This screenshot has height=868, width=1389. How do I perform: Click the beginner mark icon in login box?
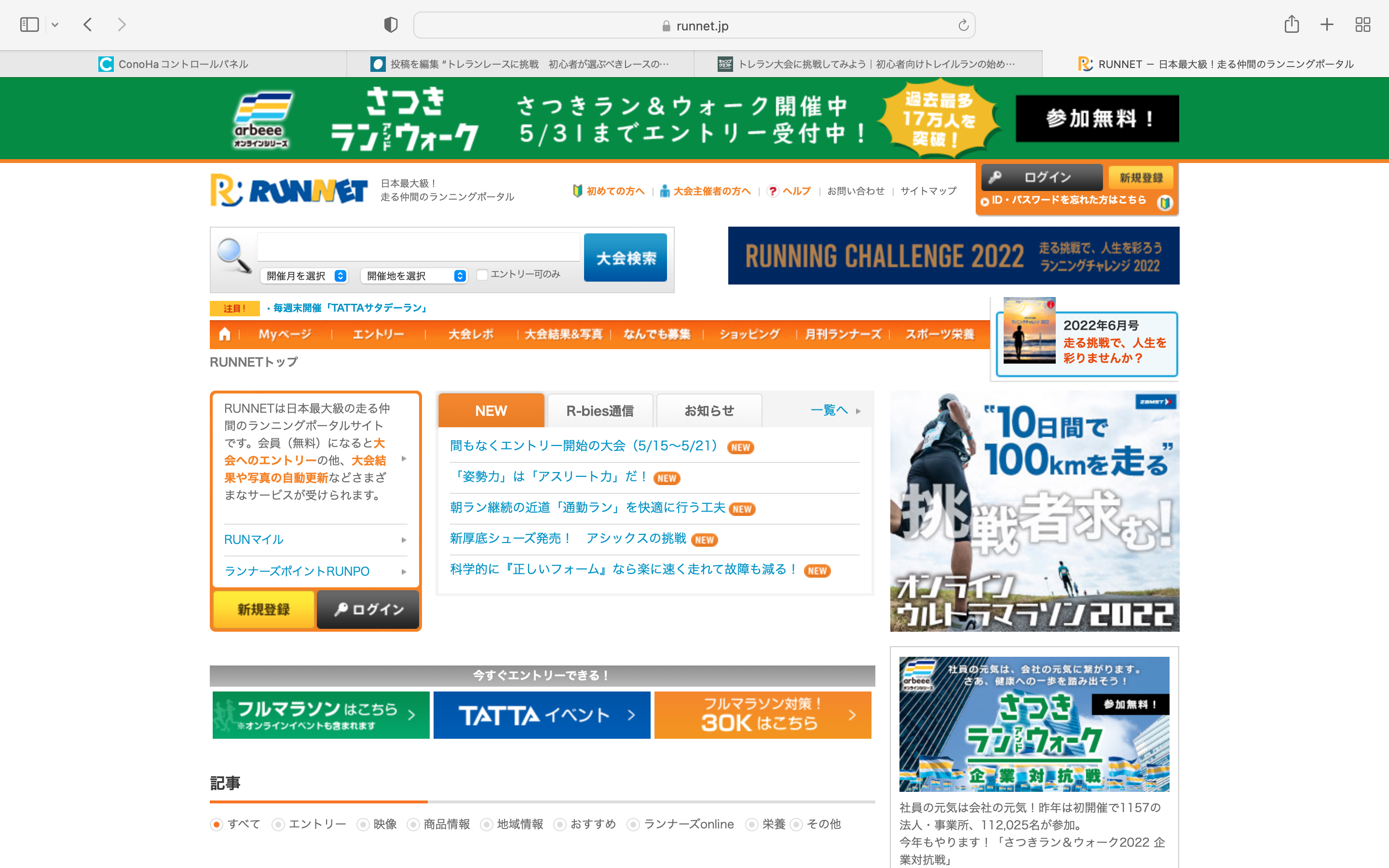click(x=1165, y=203)
